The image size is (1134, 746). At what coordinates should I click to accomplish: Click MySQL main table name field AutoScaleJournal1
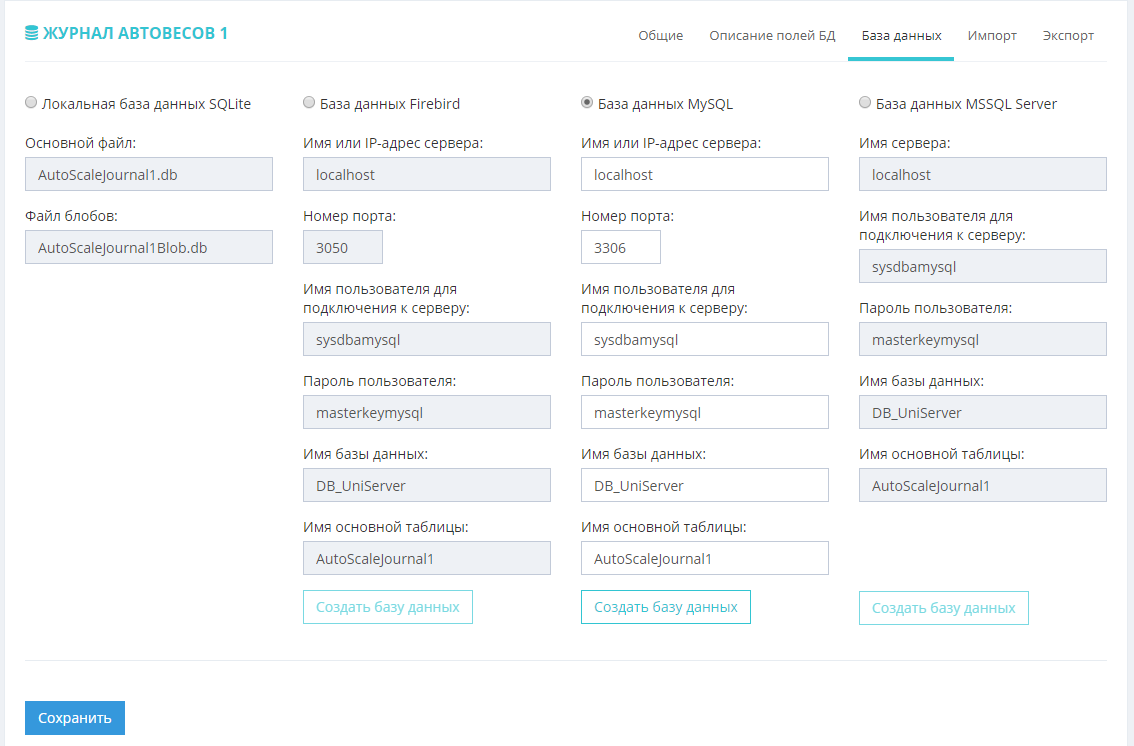pos(704,558)
